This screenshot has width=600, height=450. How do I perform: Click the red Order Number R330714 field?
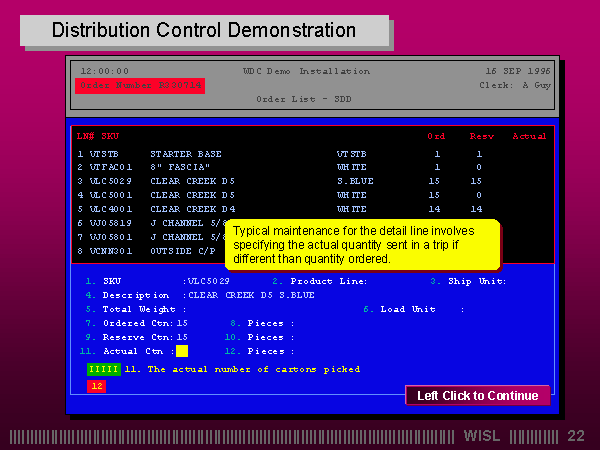(x=140, y=85)
